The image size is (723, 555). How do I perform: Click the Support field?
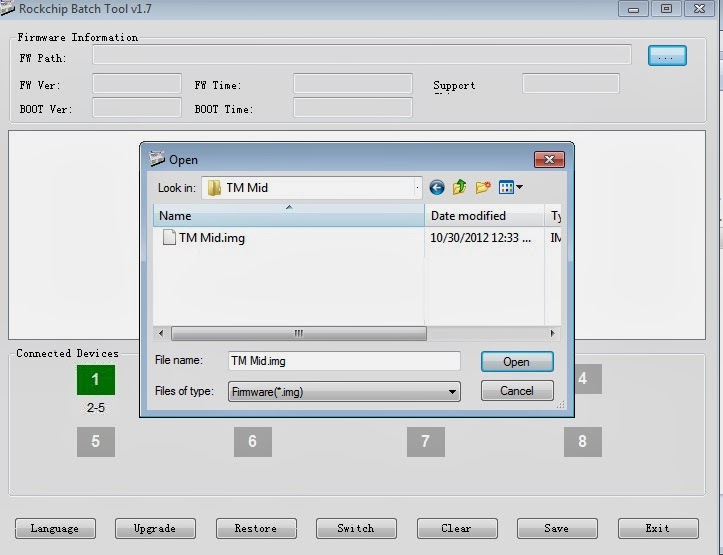[571, 84]
